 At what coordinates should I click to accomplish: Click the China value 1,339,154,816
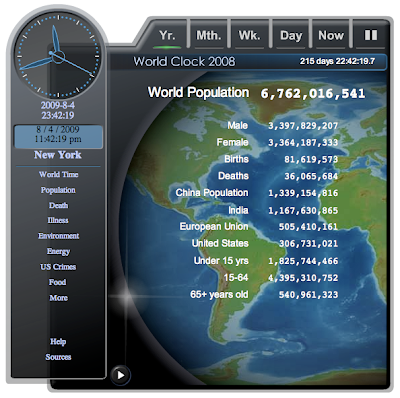pos(303,193)
